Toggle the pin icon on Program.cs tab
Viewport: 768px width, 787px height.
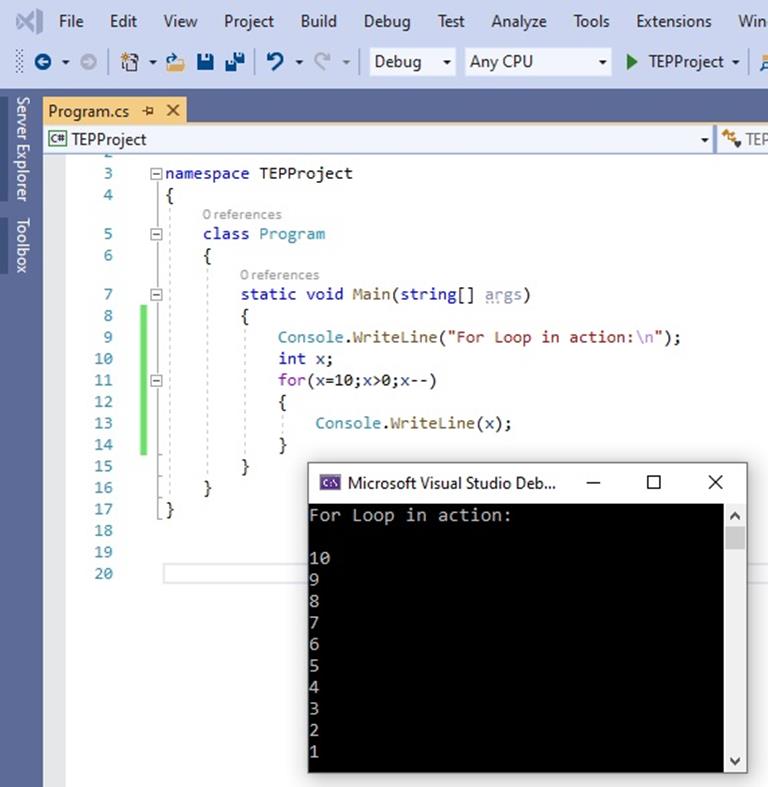149,111
